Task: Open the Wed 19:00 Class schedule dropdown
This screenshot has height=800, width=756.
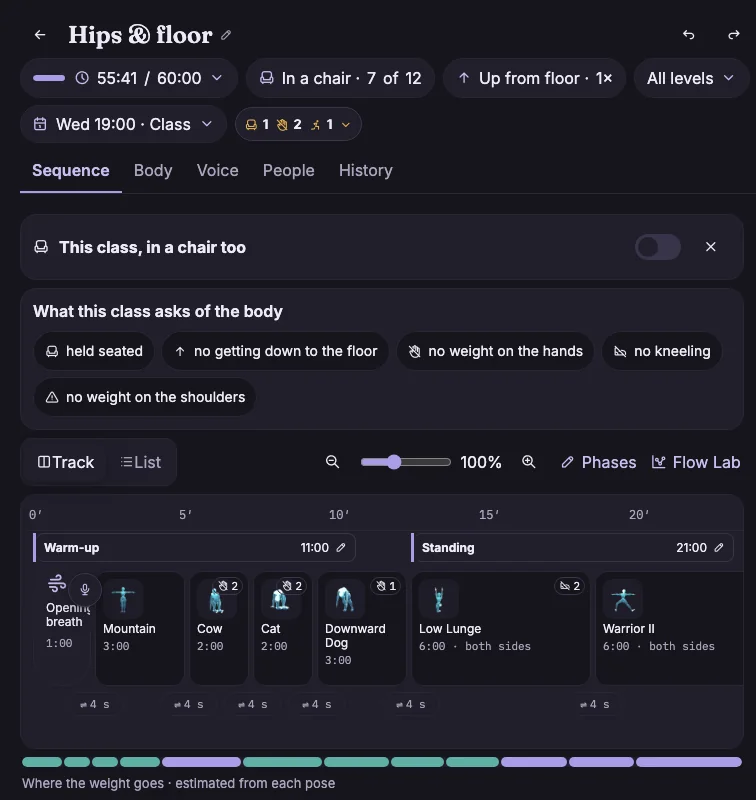Action: point(123,124)
